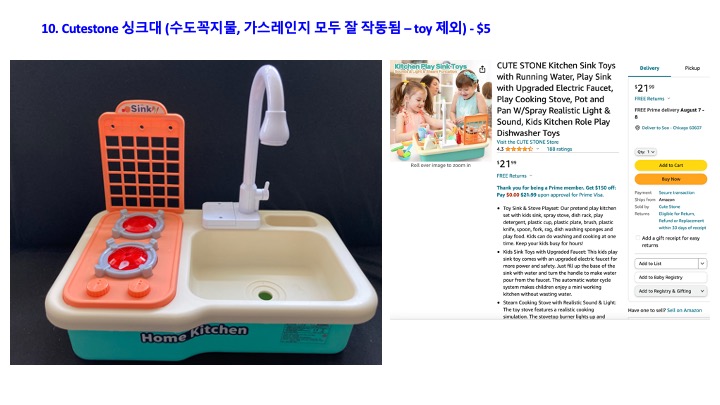Image resolution: width=720 pixels, height=405 pixels.
Task: Click the share icon on product image
Action: coord(482,69)
